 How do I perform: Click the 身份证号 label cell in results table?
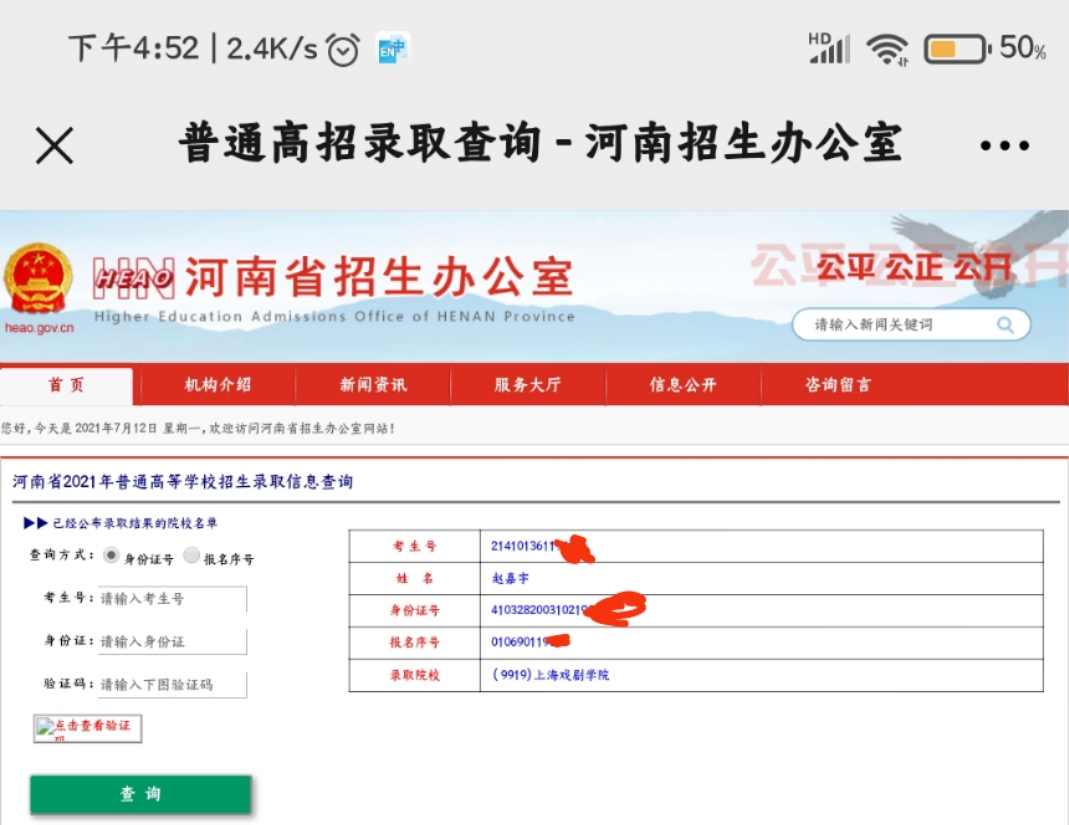[415, 610]
